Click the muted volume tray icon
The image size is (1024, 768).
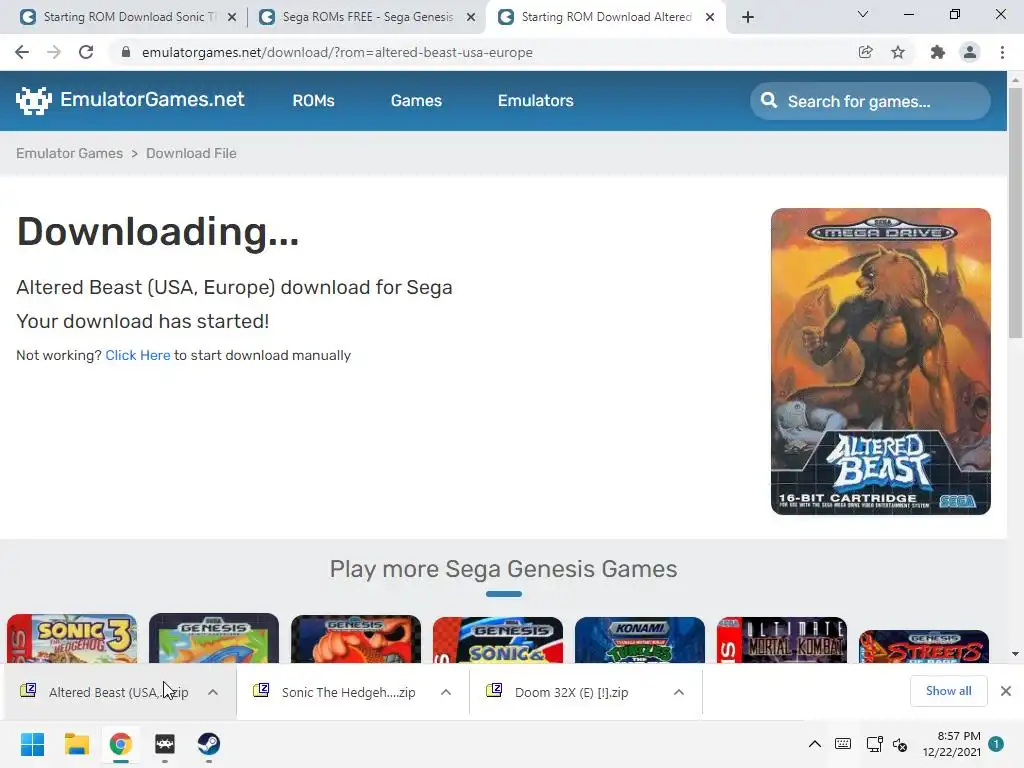[x=901, y=744]
